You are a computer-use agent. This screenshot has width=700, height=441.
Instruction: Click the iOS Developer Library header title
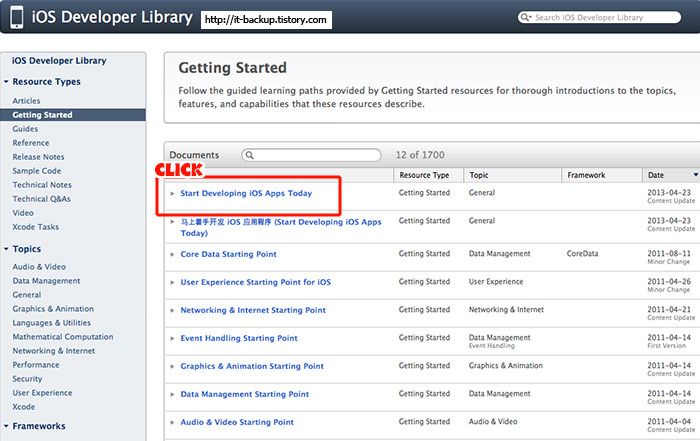tap(112, 17)
